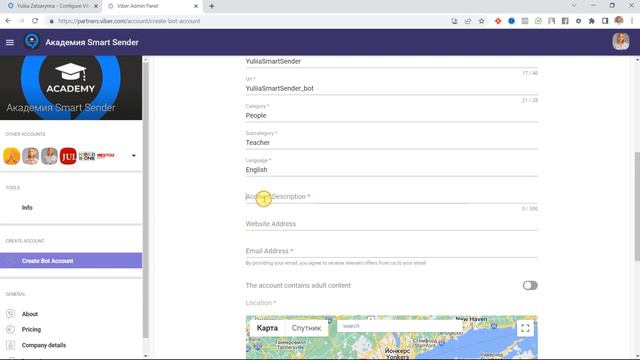The width and height of the screenshot is (640, 360).
Task: Close the Viber Admin Panel tab
Action: (x=196, y=6)
